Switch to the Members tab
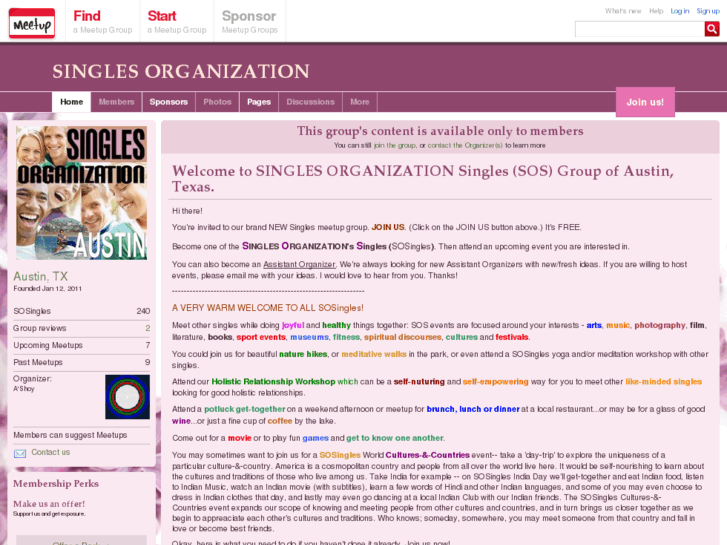Image resolution: width=727 pixels, height=545 pixels. tap(116, 102)
